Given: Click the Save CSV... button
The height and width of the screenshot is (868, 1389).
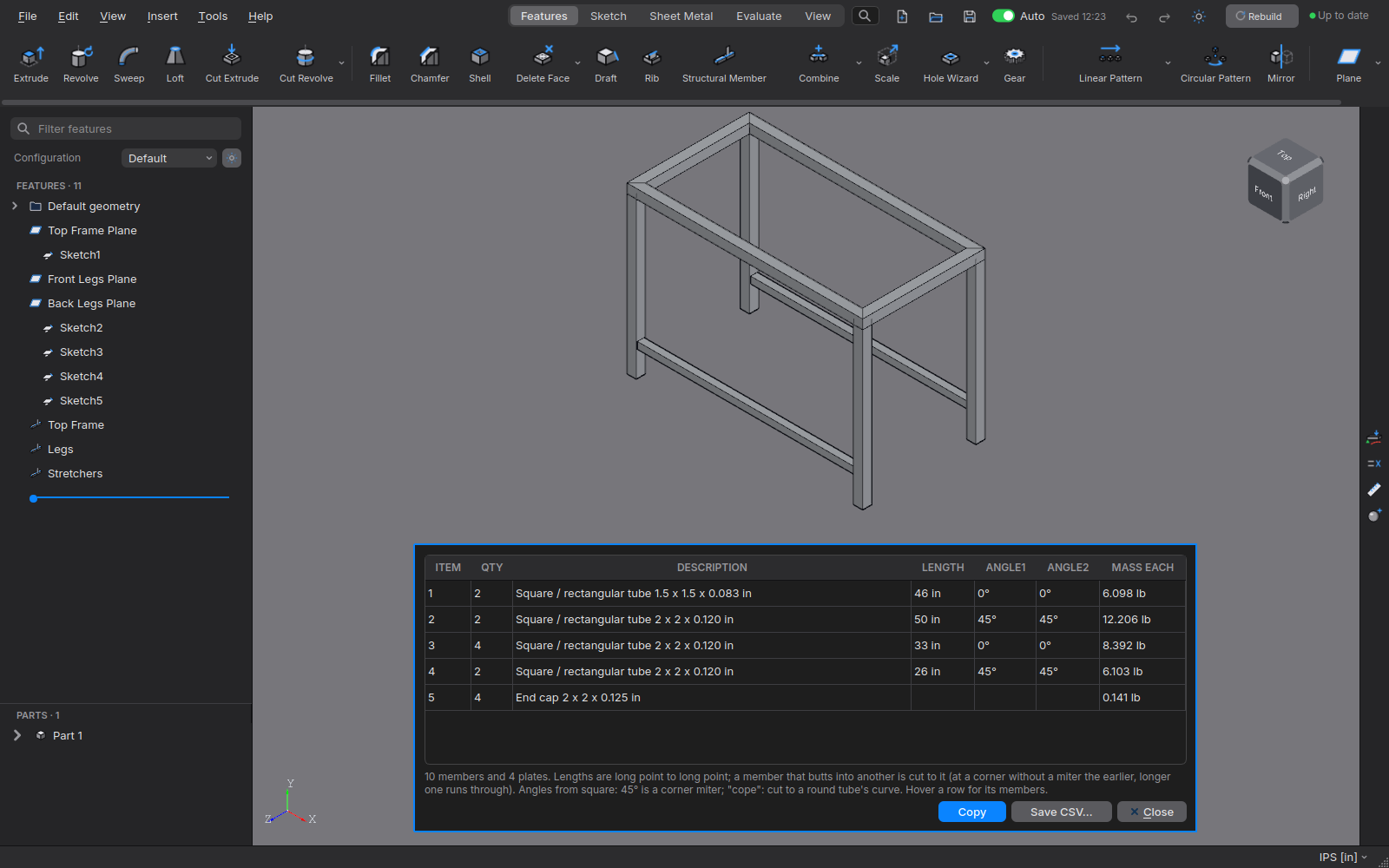Looking at the screenshot, I should 1061,812.
